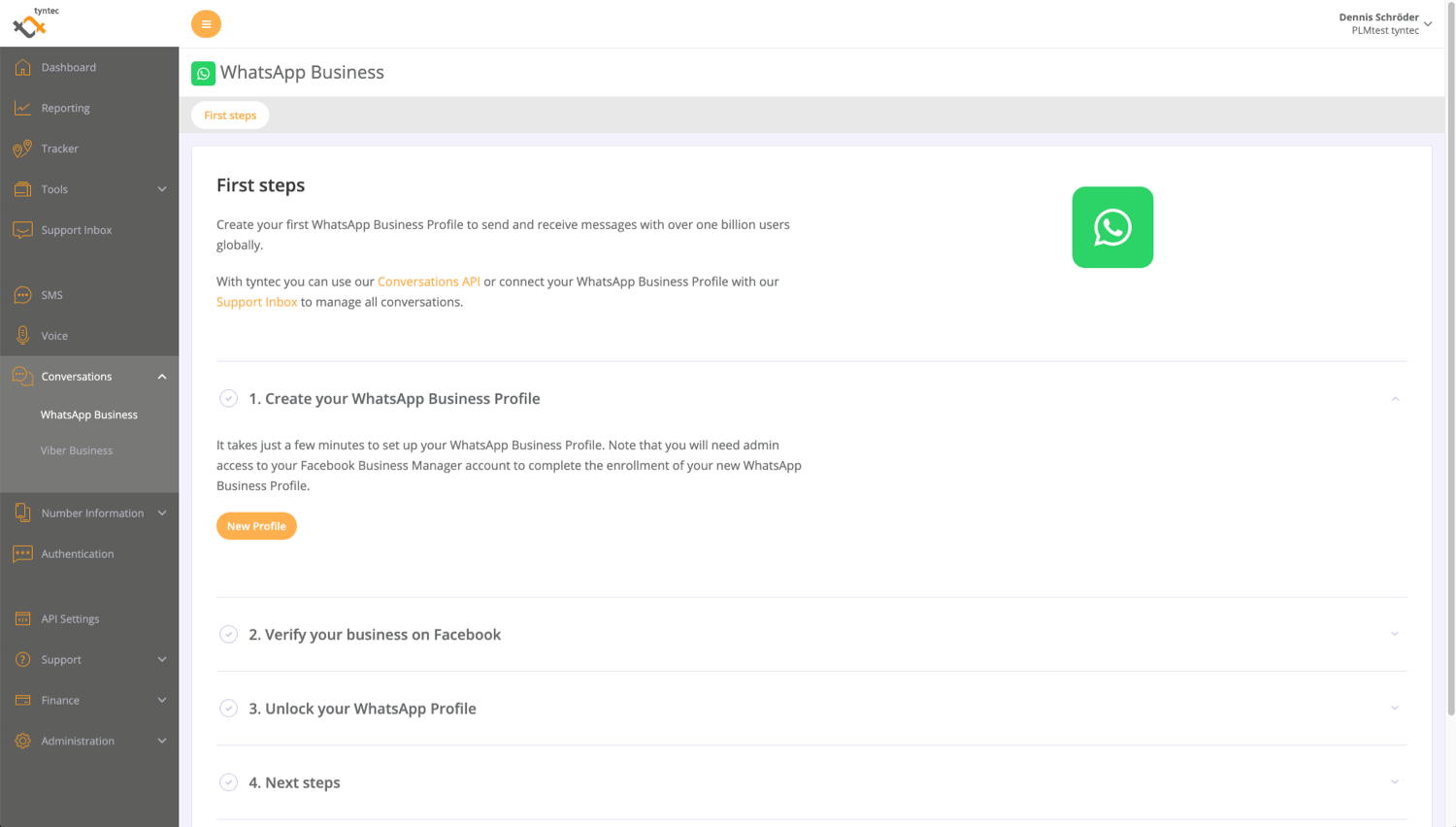The width and height of the screenshot is (1456, 827).
Task: Click the Administration gear icon
Action: [x=22, y=741]
